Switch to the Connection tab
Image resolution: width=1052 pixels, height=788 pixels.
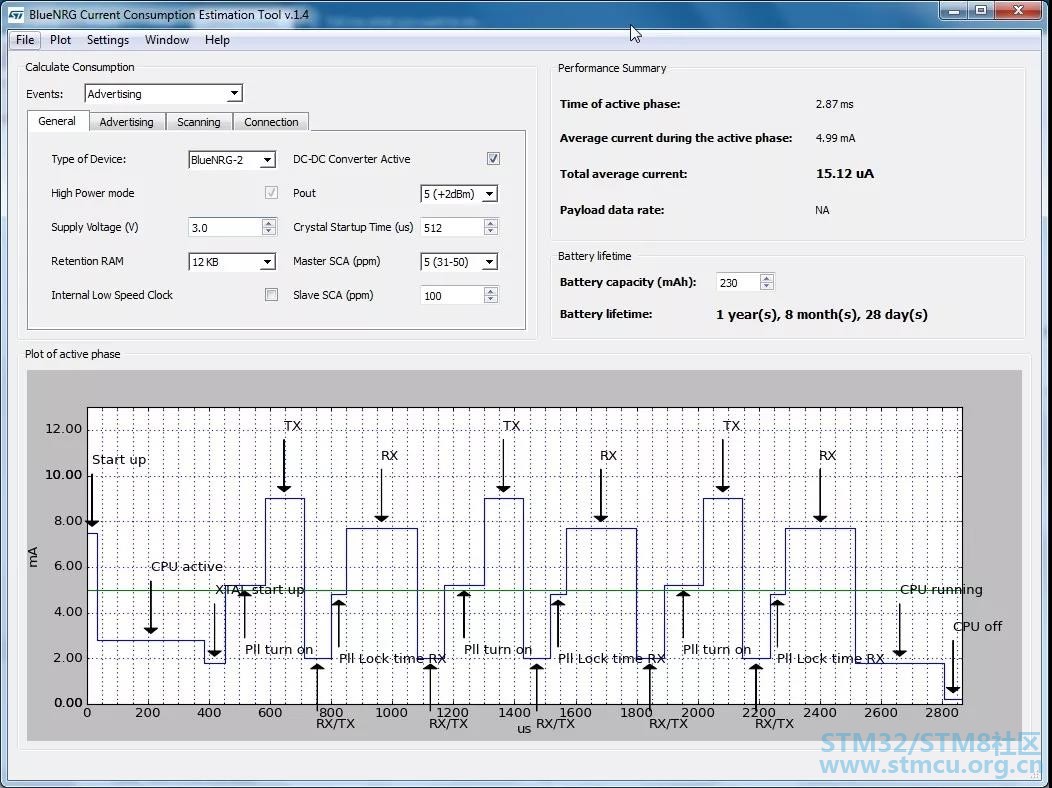[x=271, y=122]
